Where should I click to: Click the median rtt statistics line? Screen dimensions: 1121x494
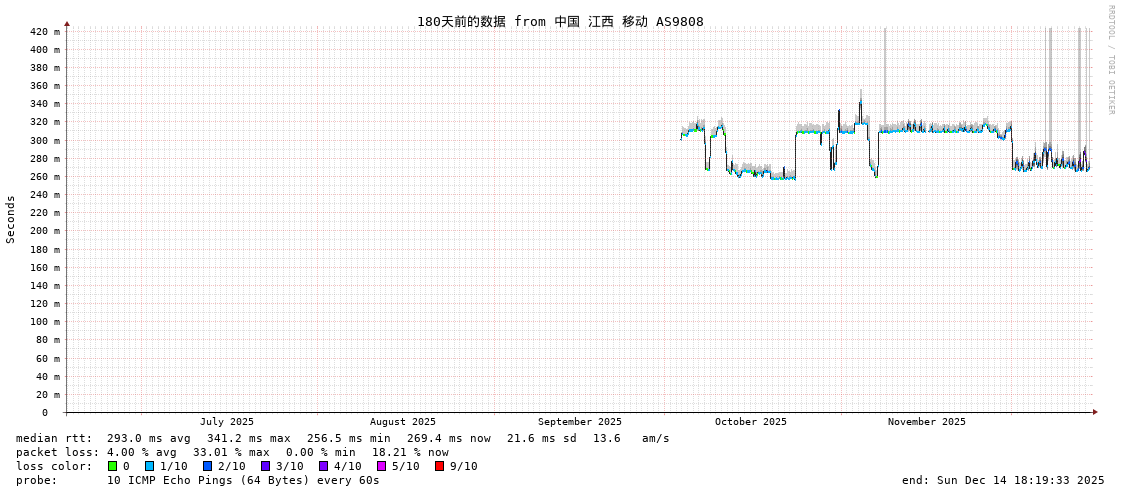point(343,438)
